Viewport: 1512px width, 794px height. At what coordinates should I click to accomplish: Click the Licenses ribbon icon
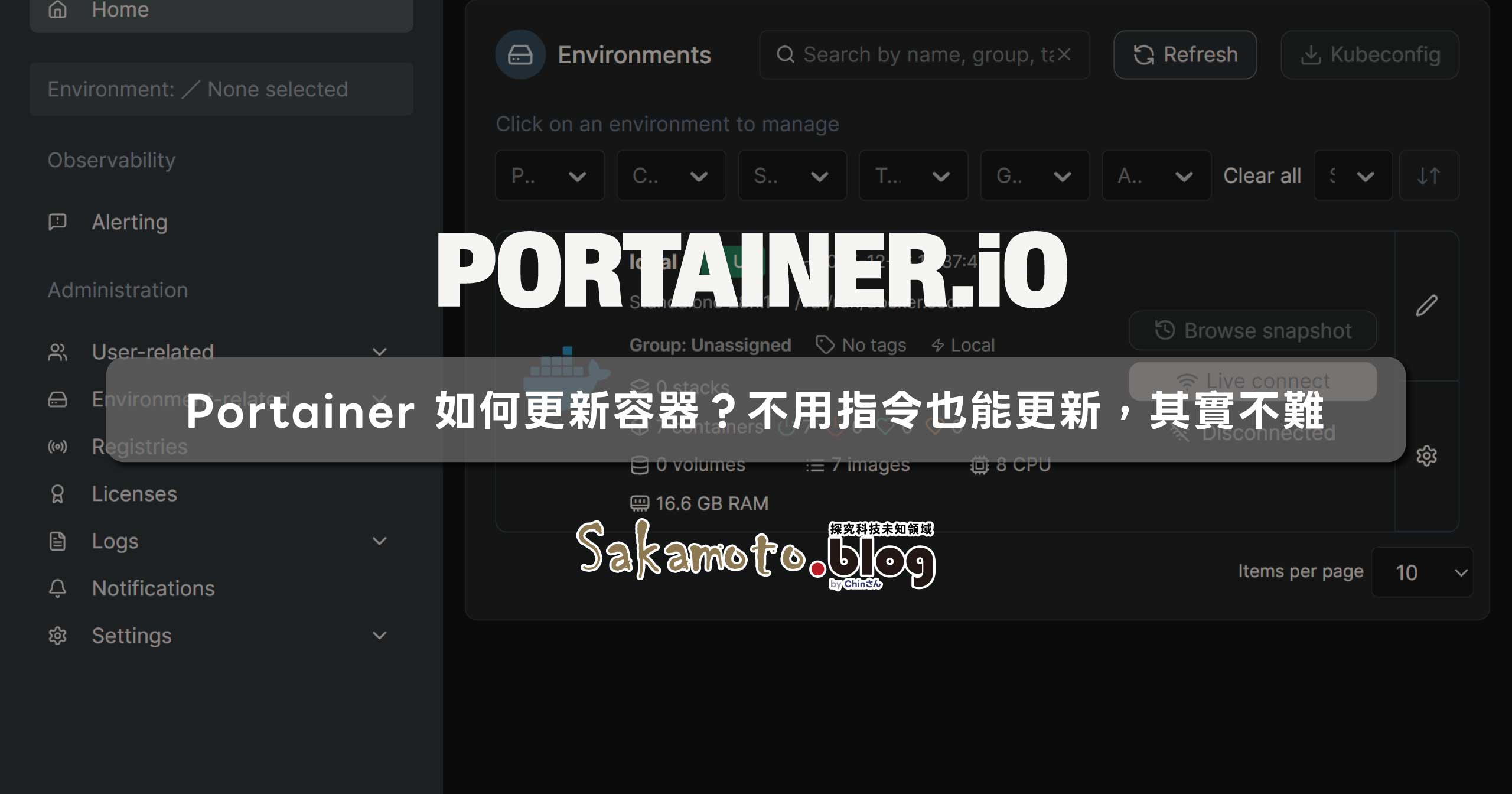57,494
